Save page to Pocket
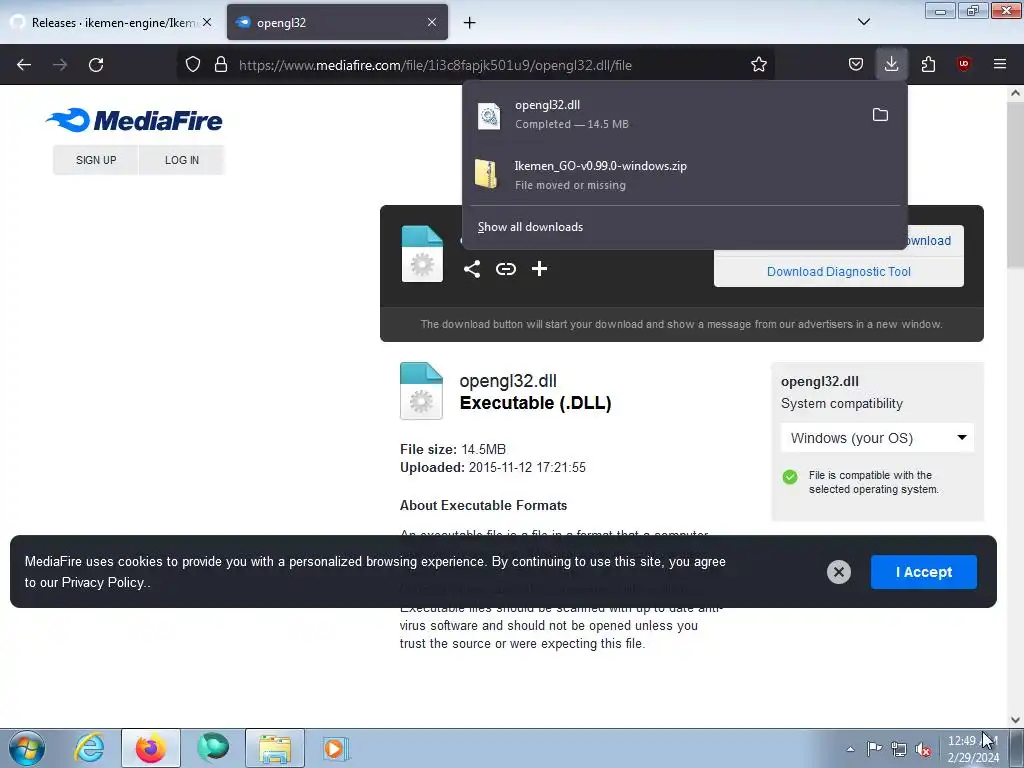 pyautogui.click(x=856, y=65)
